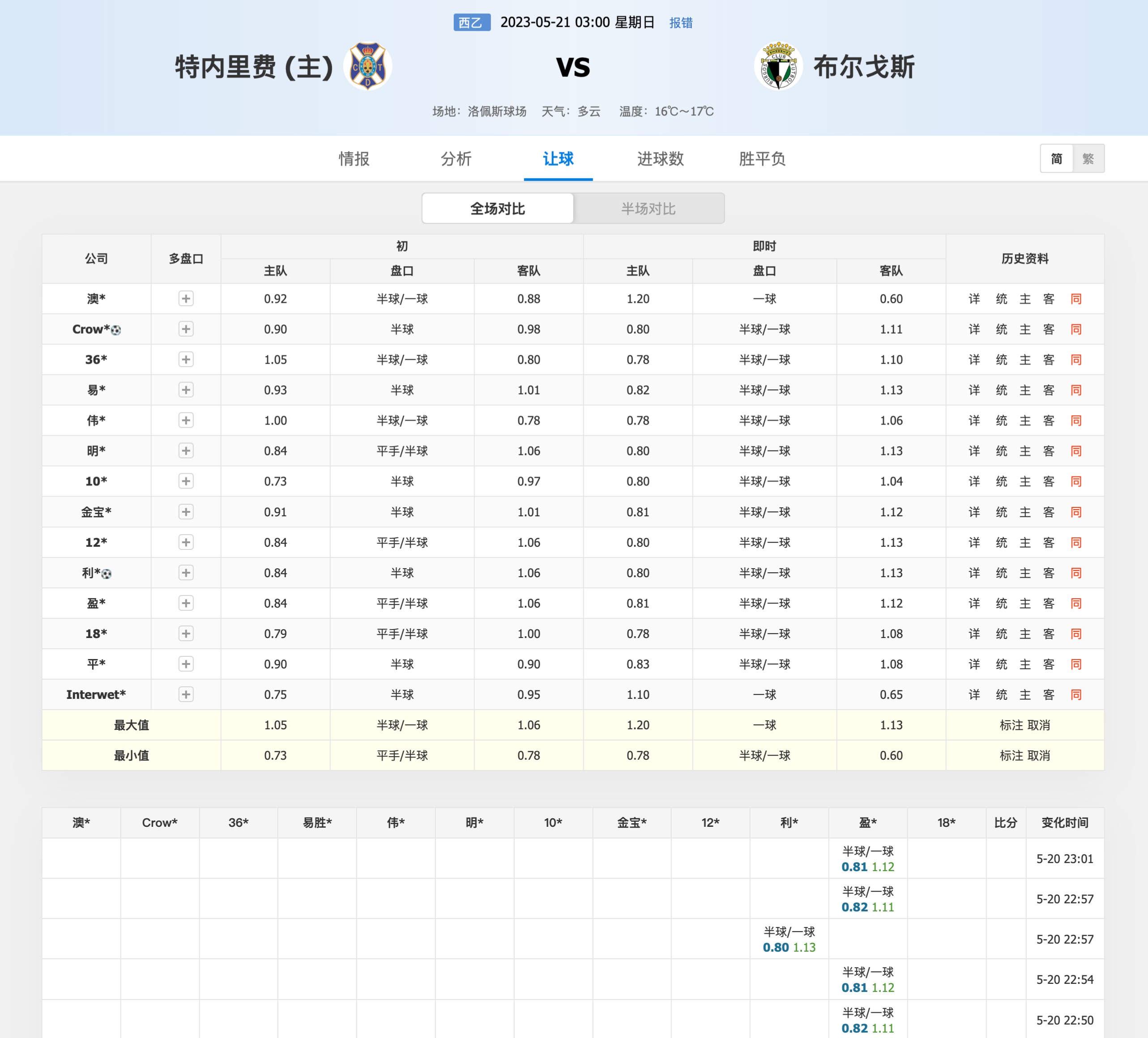Open 统 stats link in 金宝* row

coord(1002,512)
